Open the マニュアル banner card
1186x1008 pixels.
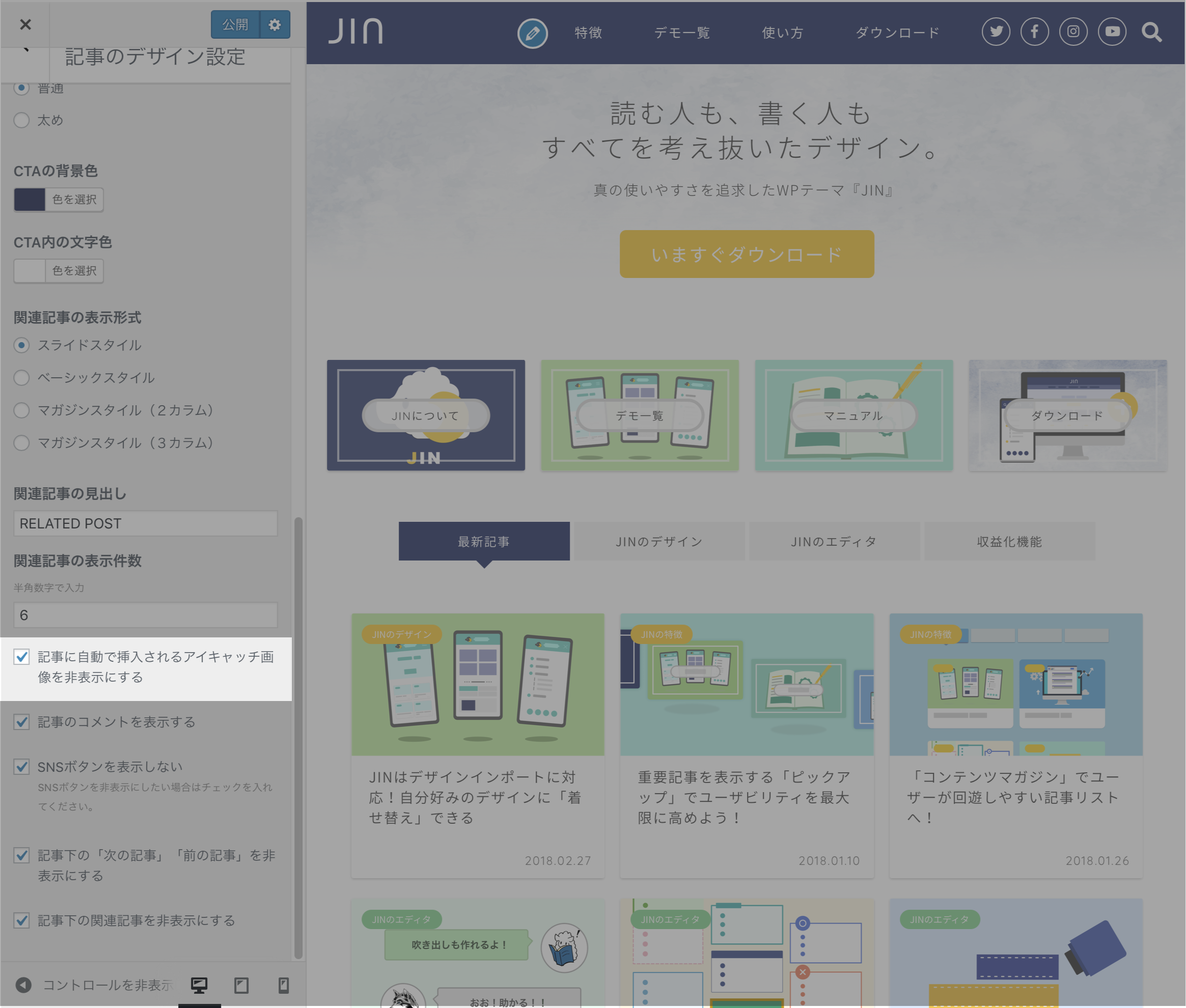pyautogui.click(x=853, y=415)
